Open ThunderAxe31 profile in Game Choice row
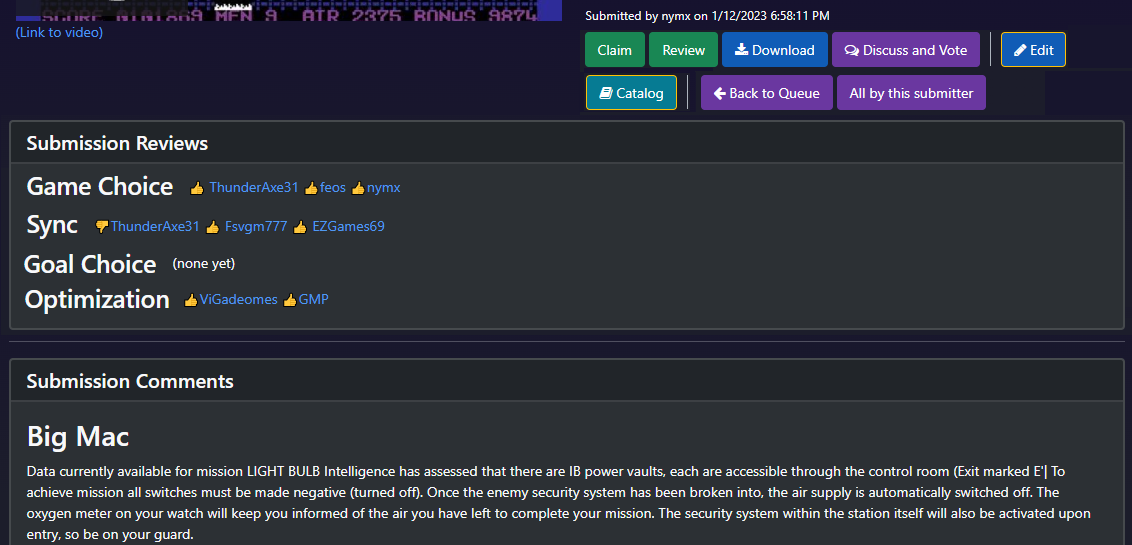1132x545 pixels. coord(253,188)
